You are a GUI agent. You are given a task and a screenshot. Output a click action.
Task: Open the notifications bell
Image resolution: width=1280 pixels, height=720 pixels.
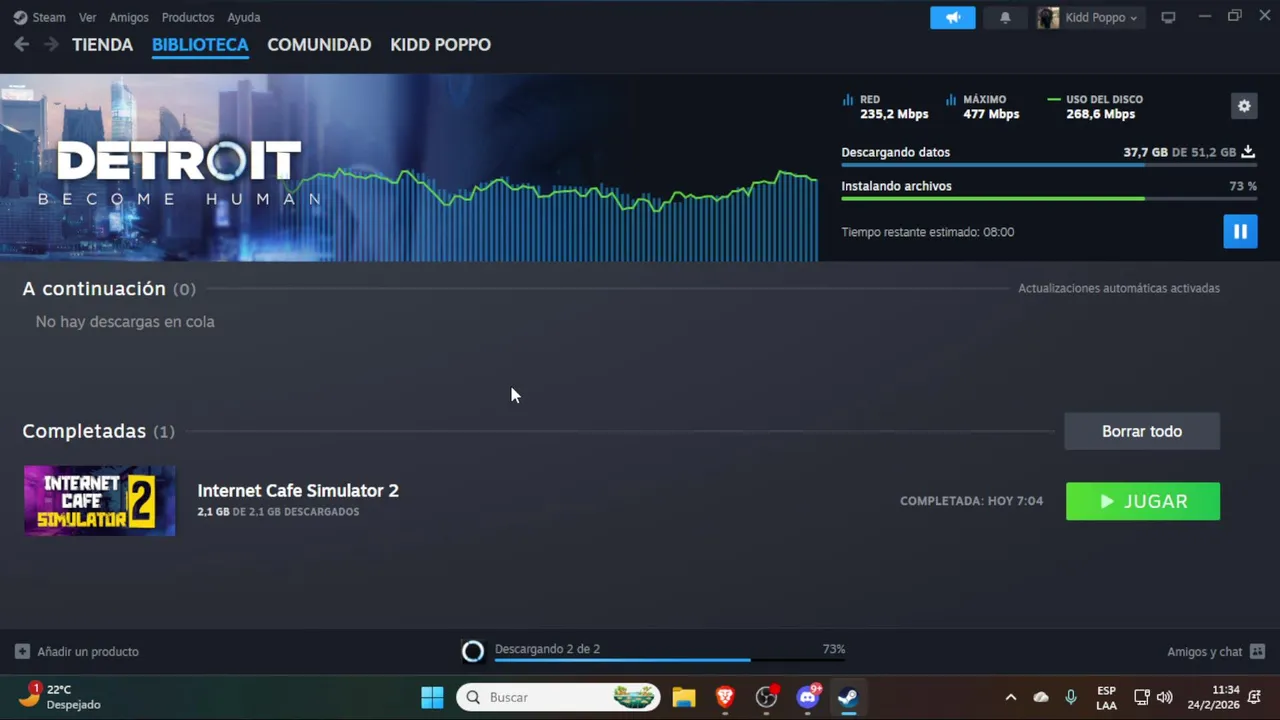pos(1005,17)
